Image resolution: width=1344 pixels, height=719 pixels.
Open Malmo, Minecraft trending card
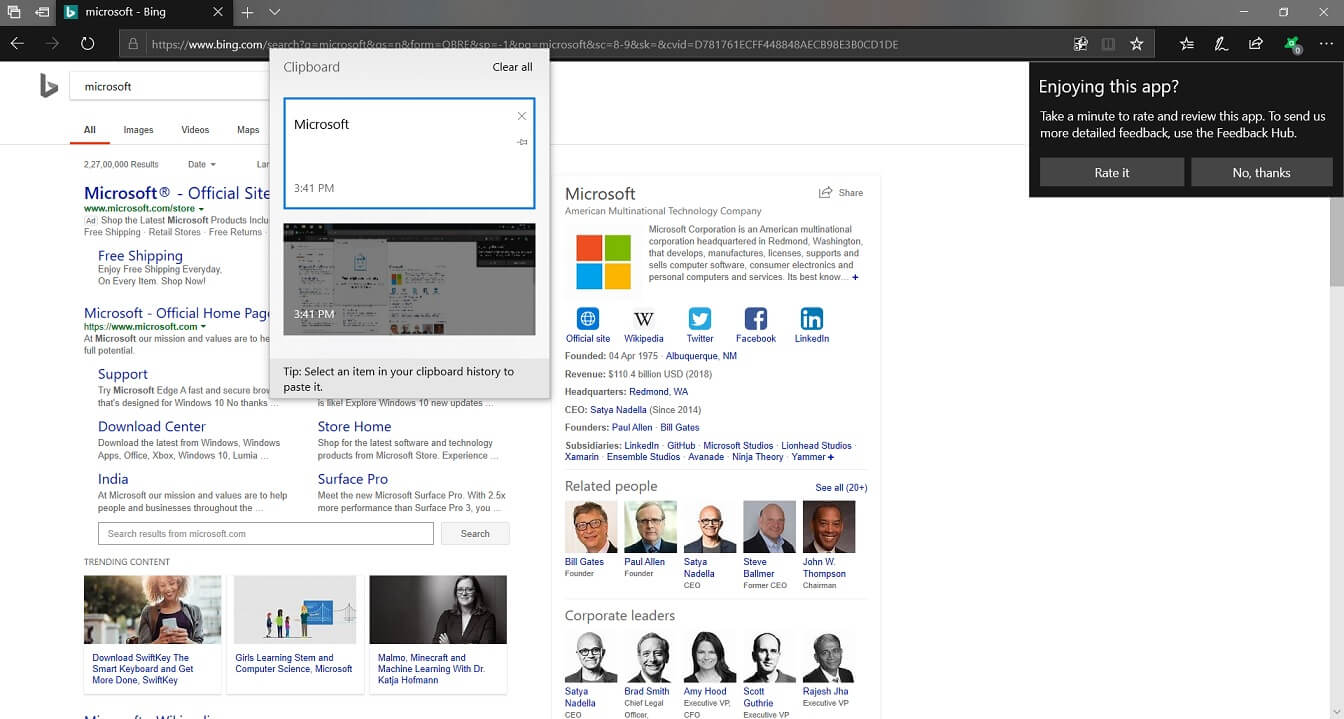(x=438, y=634)
